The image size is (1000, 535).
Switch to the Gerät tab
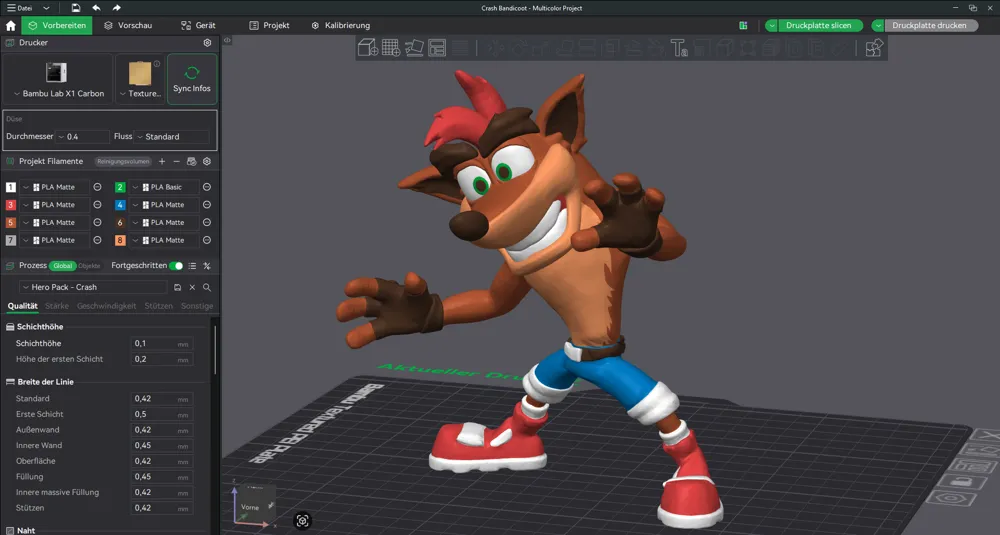[198, 26]
